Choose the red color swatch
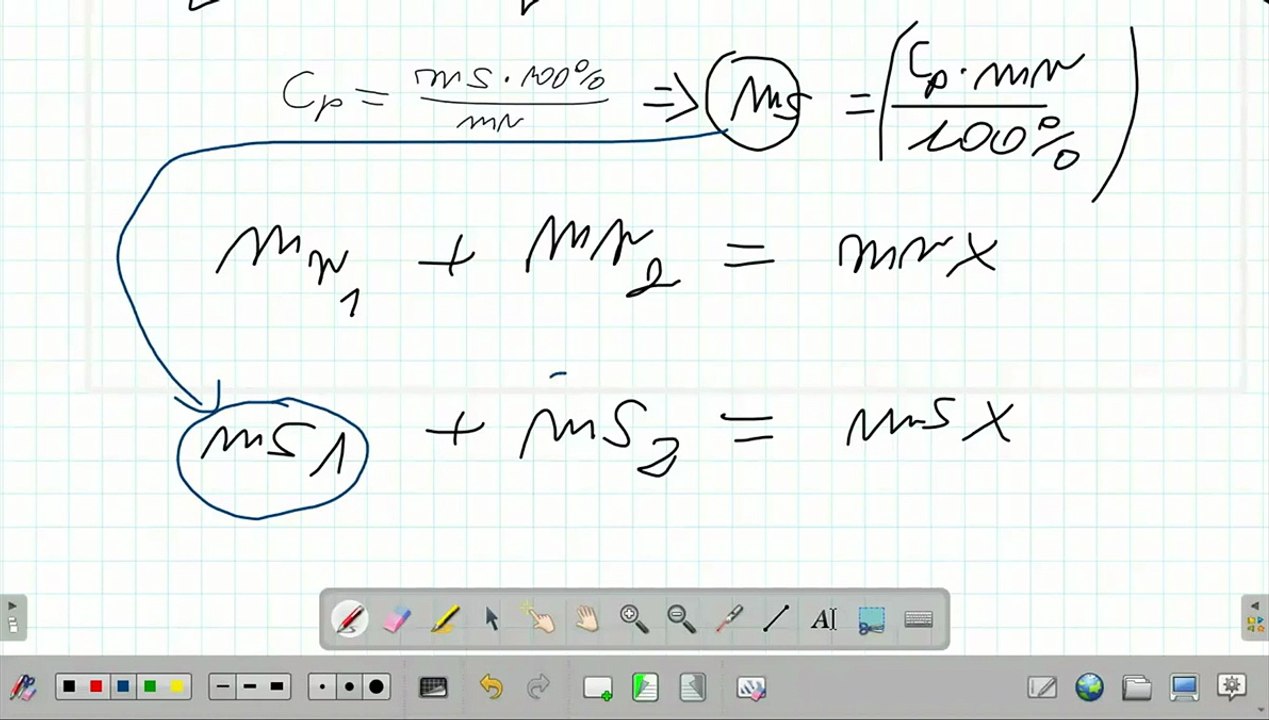Image resolution: width=1269 pixels, height=720 pixels. click(96, 687)
